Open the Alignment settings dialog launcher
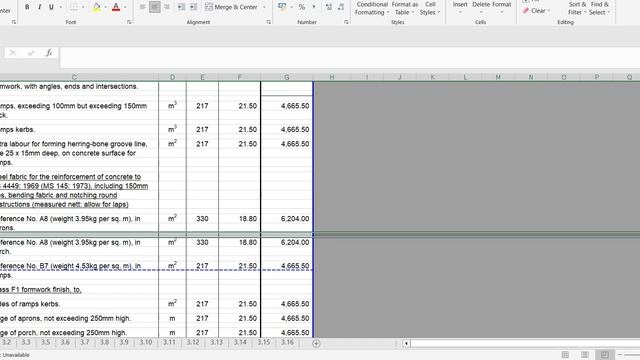The height and width of the screenshot is (360, 640). [269, 22]
